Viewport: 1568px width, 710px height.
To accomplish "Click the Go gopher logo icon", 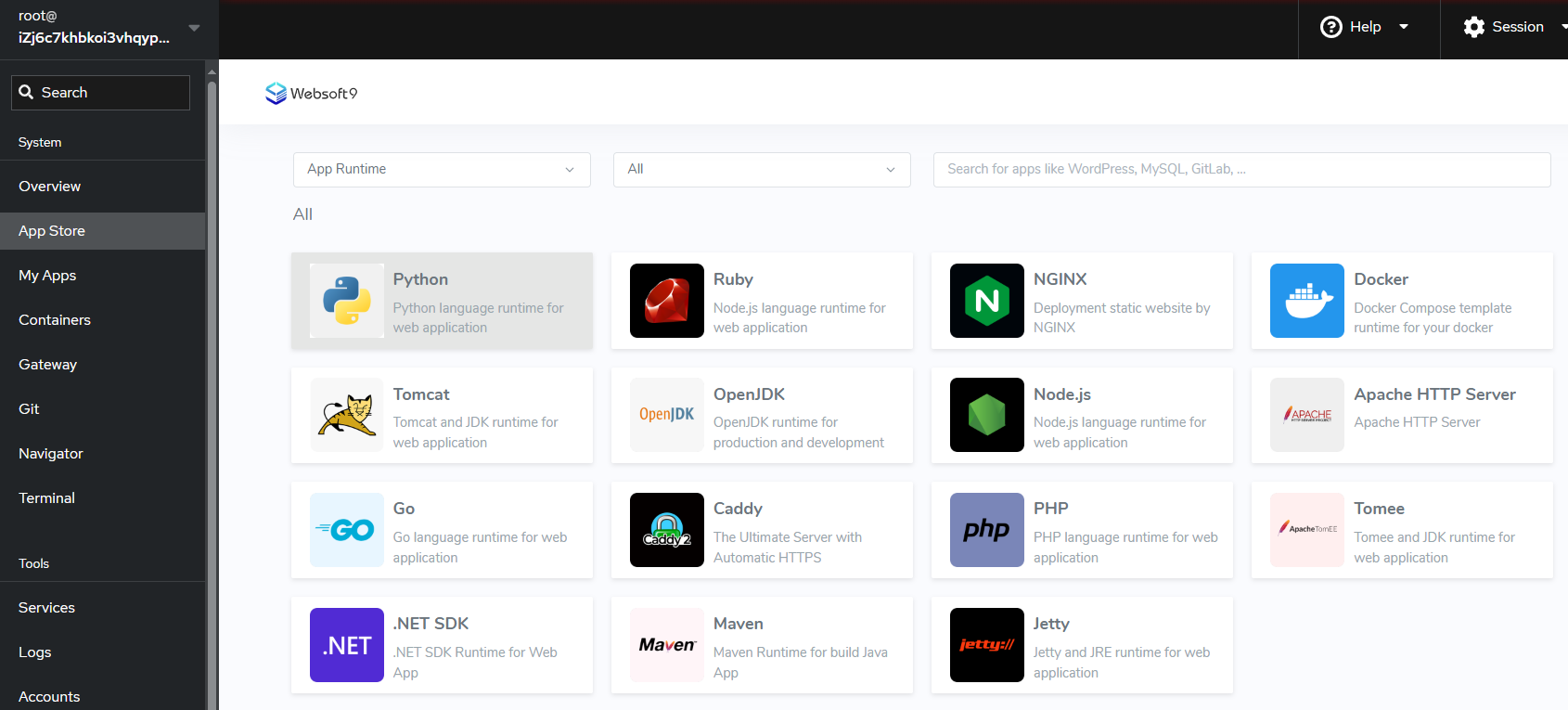I will [347, 530].
